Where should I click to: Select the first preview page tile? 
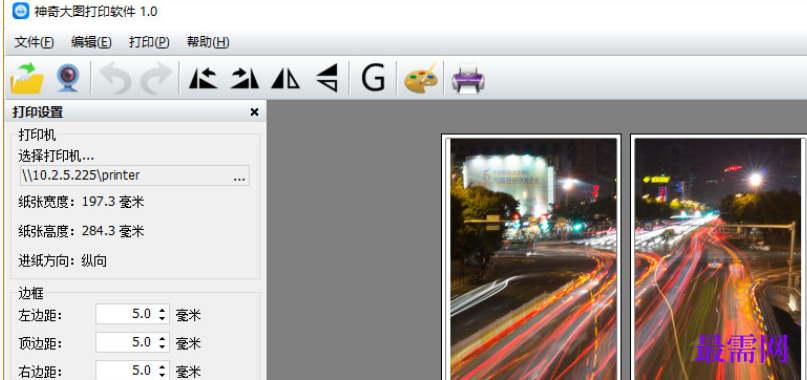(x=532, y=257)
